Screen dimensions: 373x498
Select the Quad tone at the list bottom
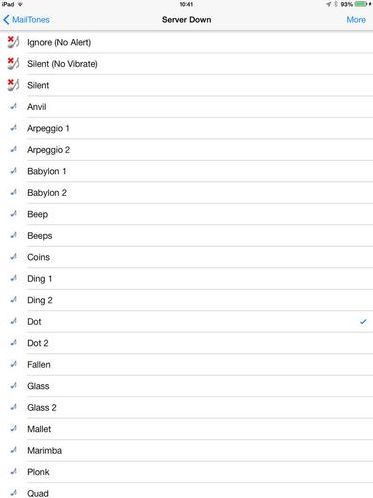coord(186,491)
